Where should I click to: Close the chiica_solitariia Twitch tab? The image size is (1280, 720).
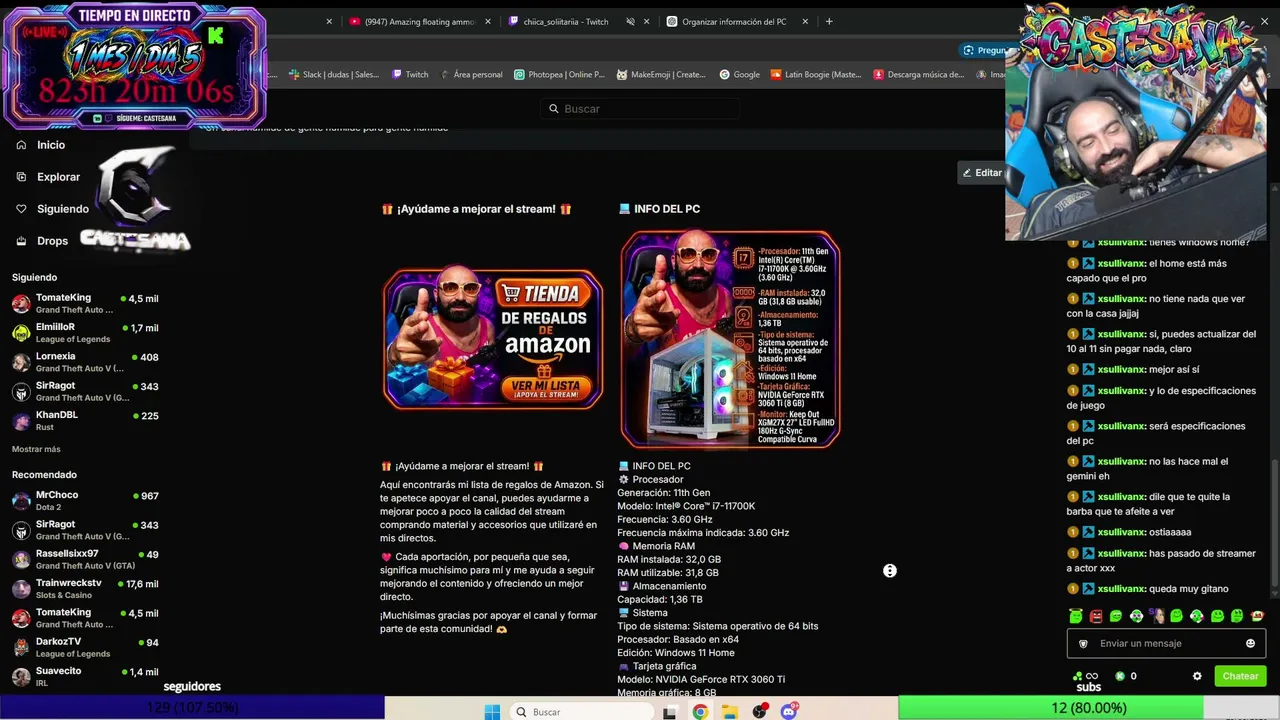[x=647, y=21]
